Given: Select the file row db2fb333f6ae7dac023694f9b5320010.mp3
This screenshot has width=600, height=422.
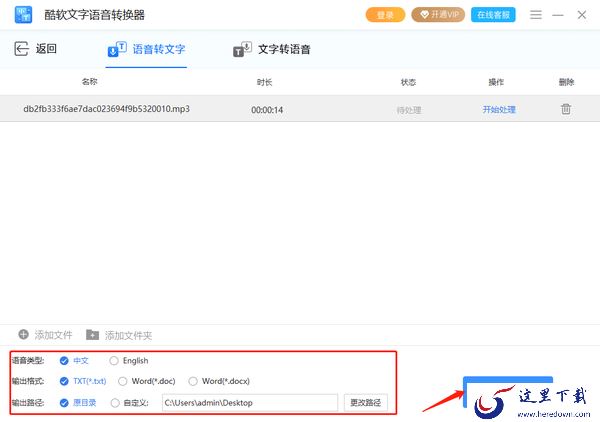Looking at the screenshot, I should (x=300, y=109).
